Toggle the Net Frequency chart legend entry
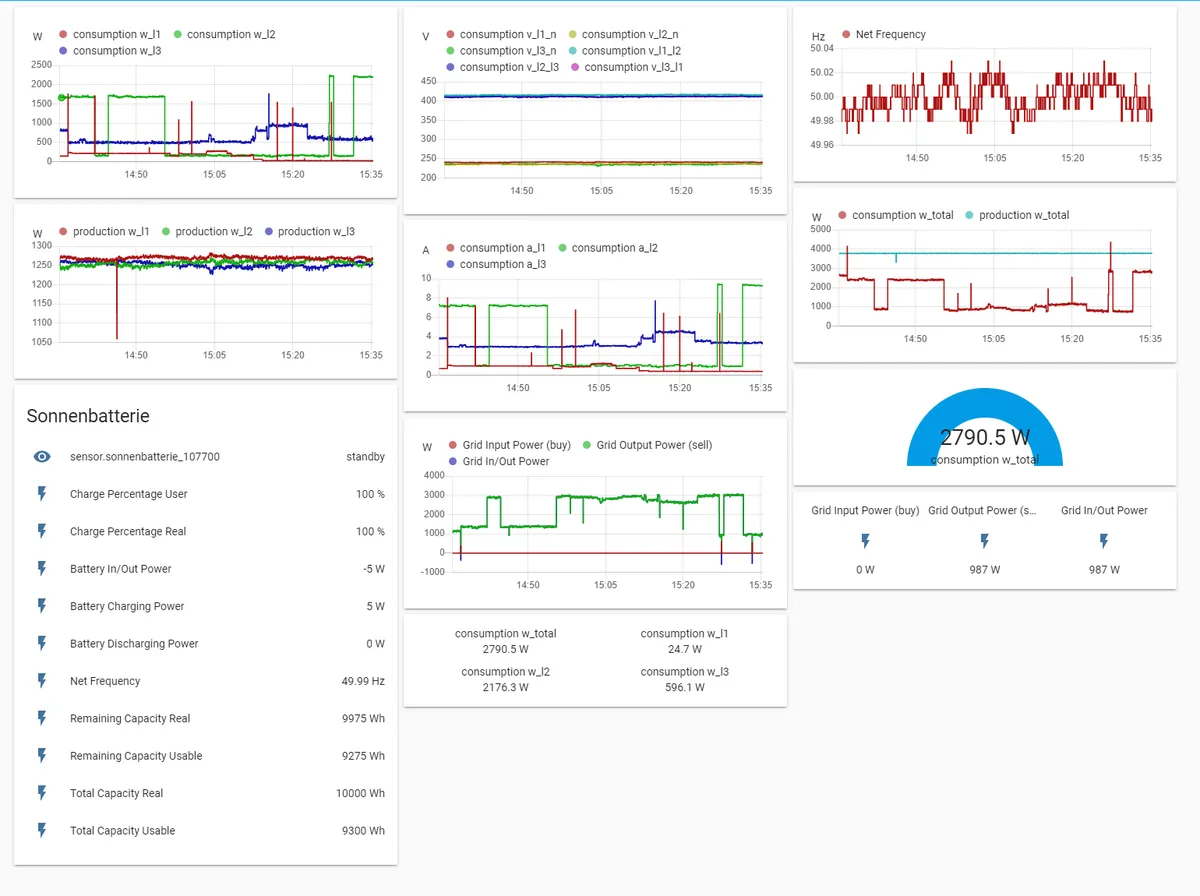 click(884, 34)
